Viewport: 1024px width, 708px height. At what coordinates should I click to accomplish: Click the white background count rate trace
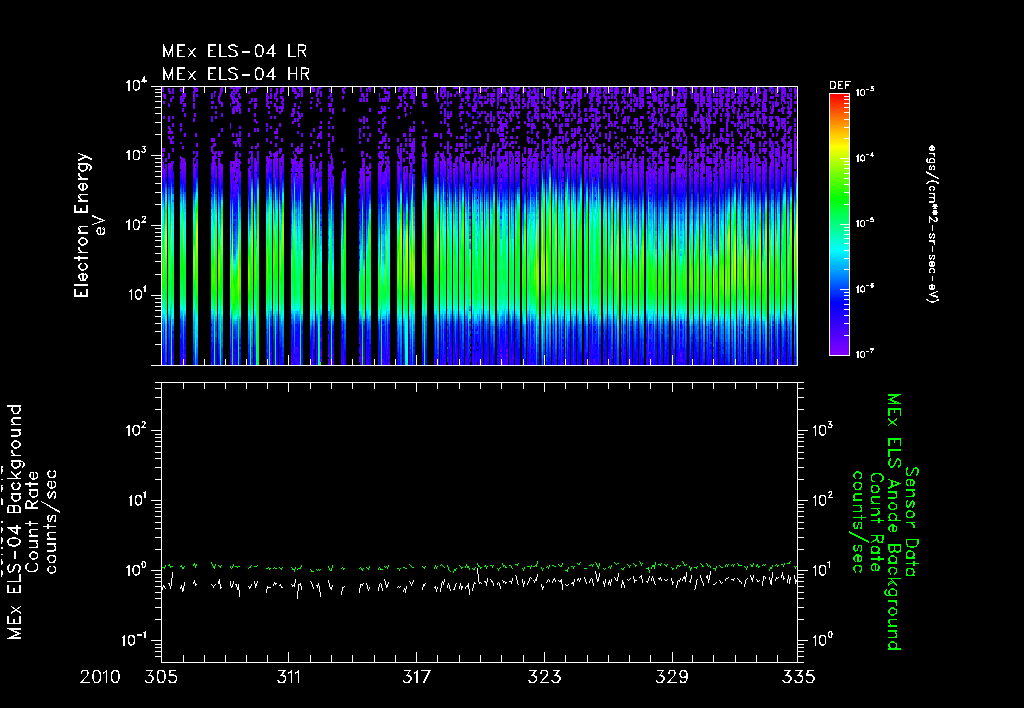point(480,582)
